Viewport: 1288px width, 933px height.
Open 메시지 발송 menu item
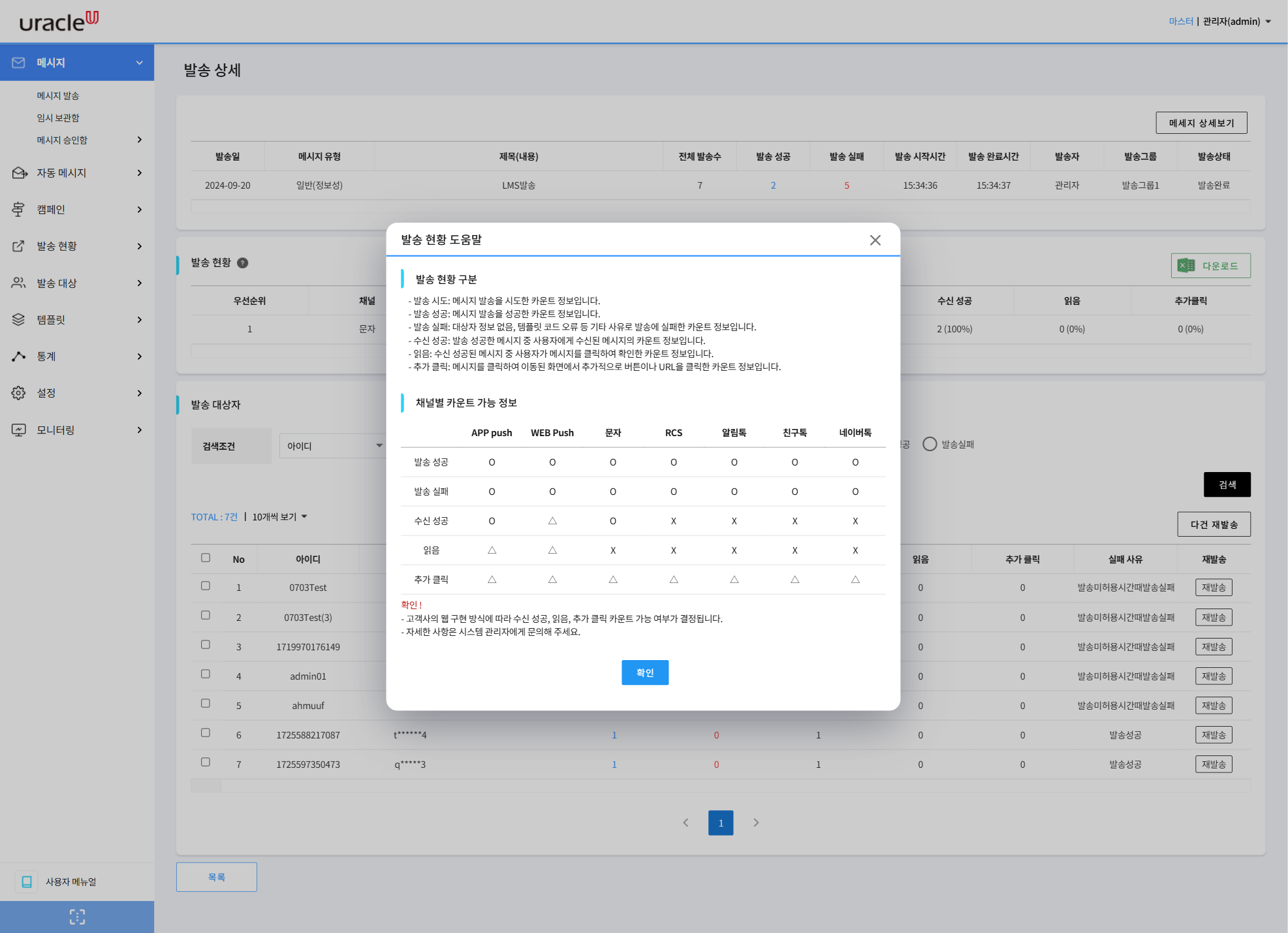pos(58,95)
